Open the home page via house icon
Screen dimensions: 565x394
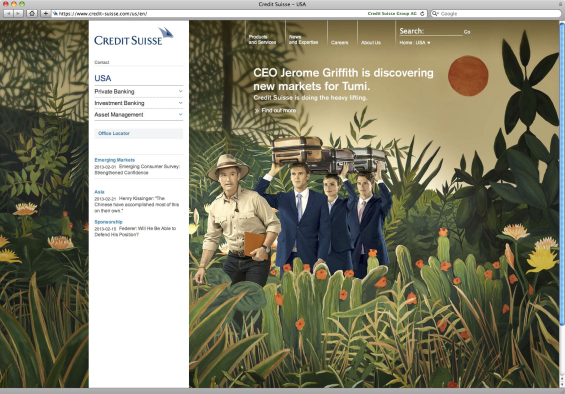tap(32, 13)
